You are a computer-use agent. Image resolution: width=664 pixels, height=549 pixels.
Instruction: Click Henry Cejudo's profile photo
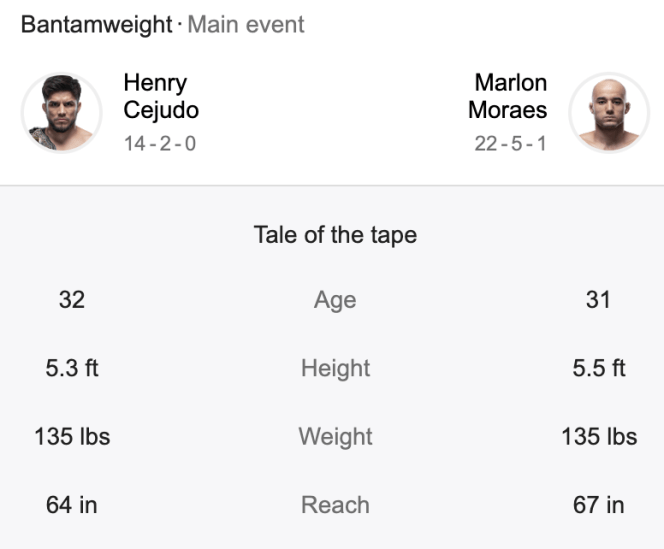[61, 112]
